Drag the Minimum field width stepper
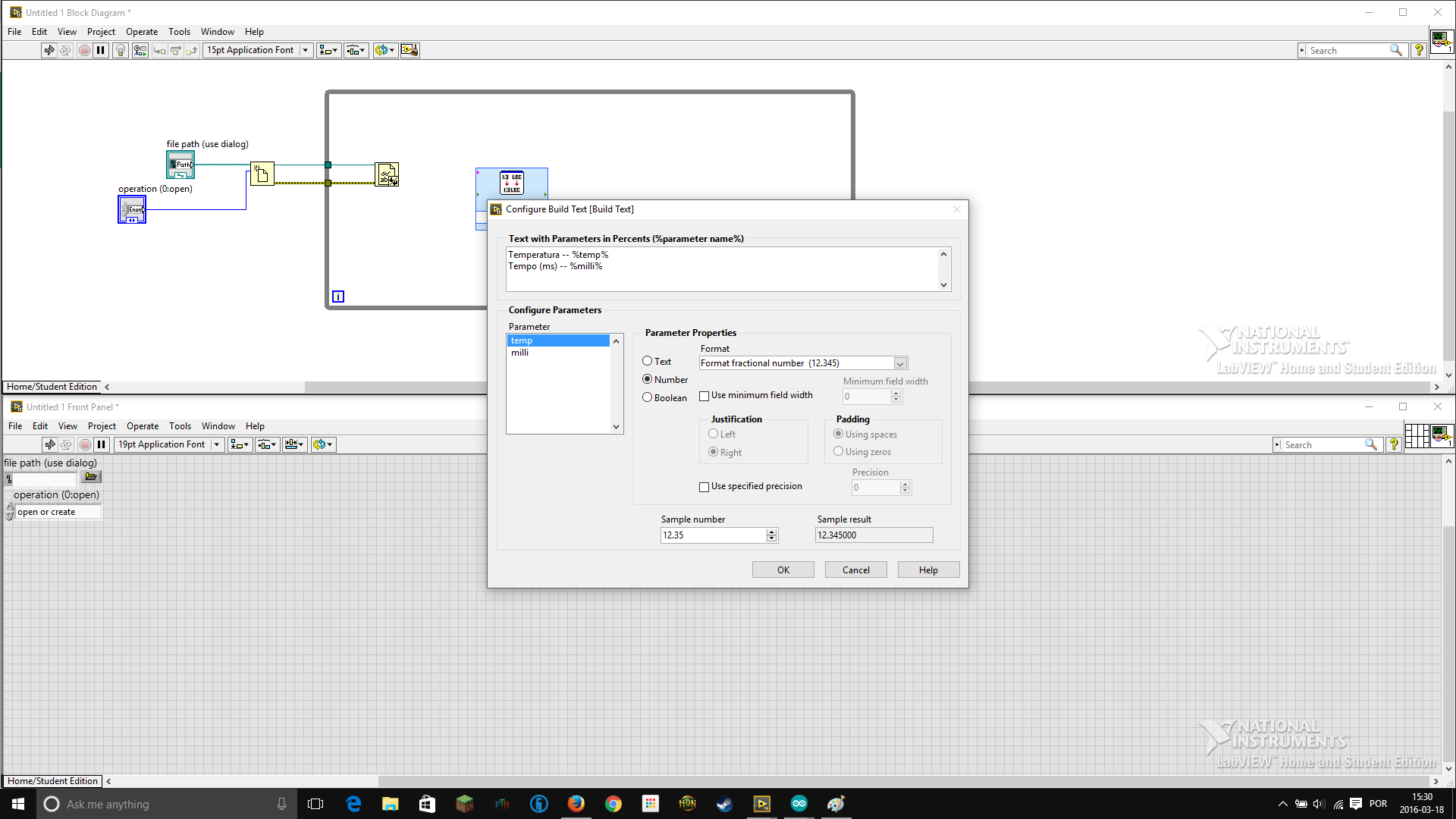 tap(896, 394)
